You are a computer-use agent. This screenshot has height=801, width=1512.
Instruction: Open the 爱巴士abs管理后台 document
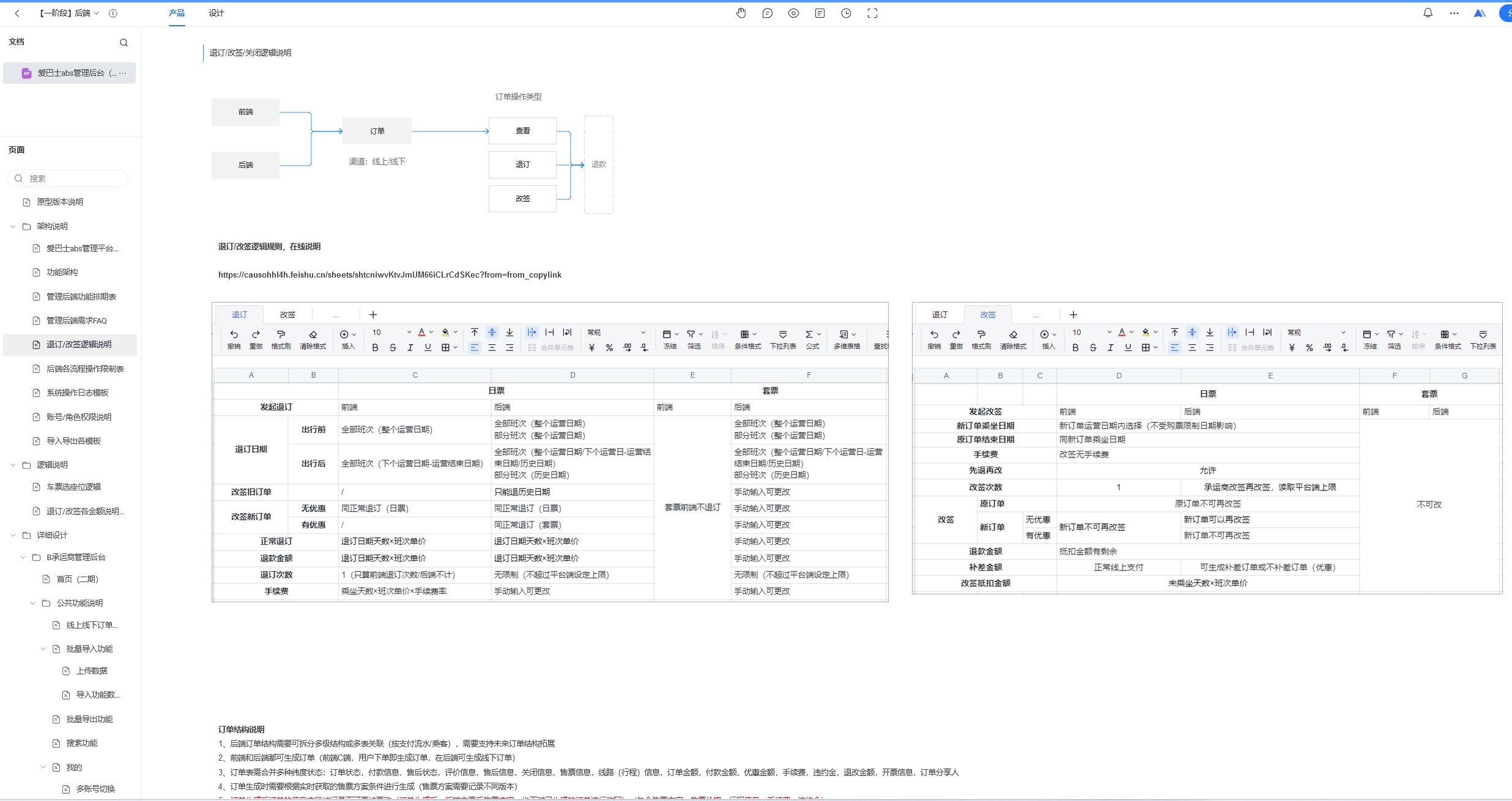click(x=69, y=73)
